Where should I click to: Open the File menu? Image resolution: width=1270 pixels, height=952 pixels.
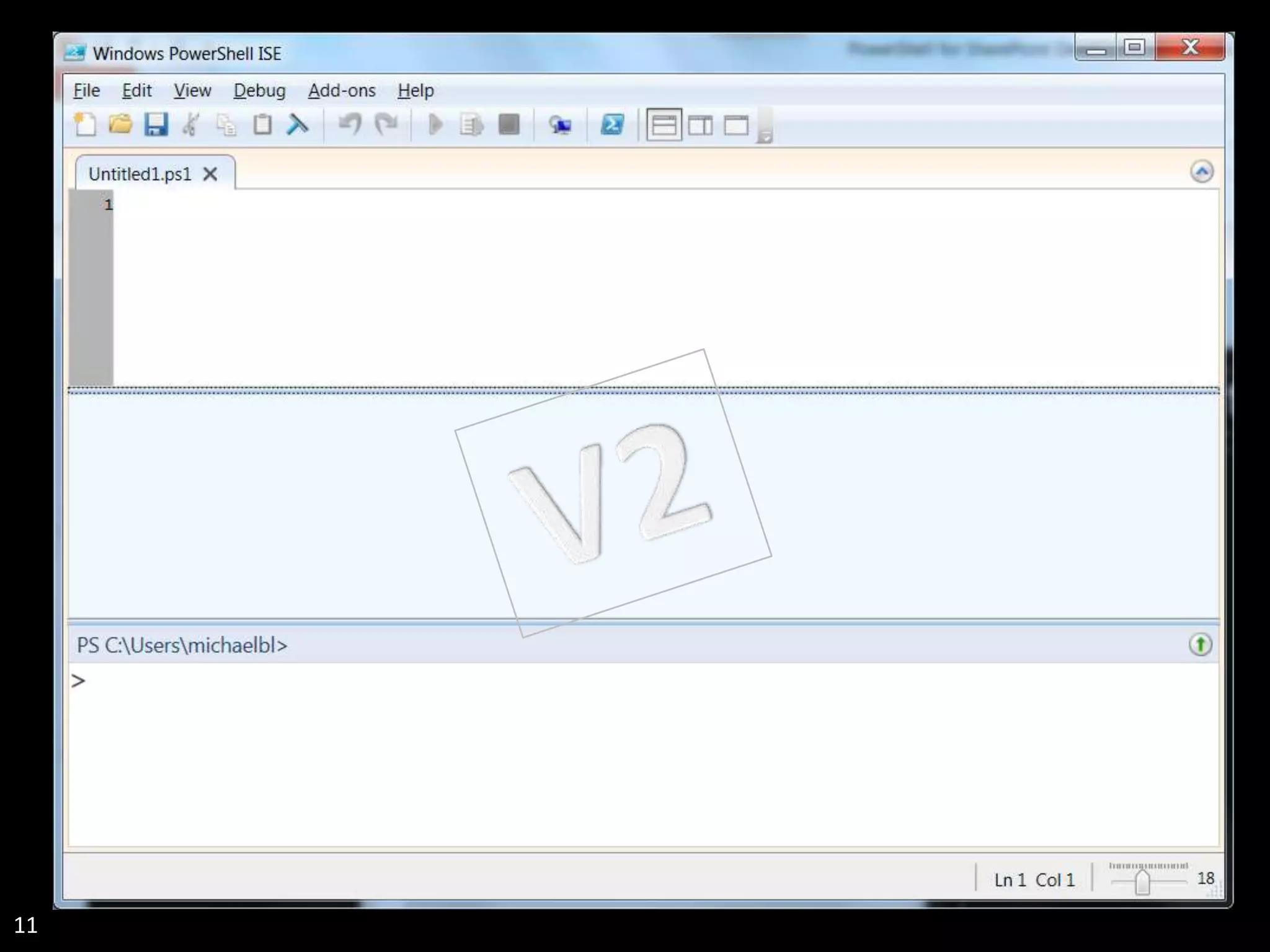(86, 90)
